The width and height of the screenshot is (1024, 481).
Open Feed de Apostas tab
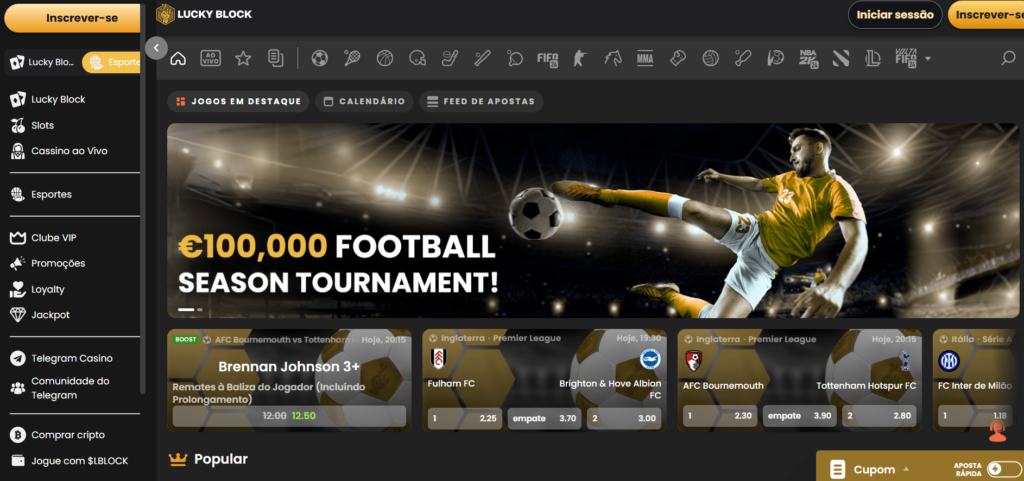(481, 102)
